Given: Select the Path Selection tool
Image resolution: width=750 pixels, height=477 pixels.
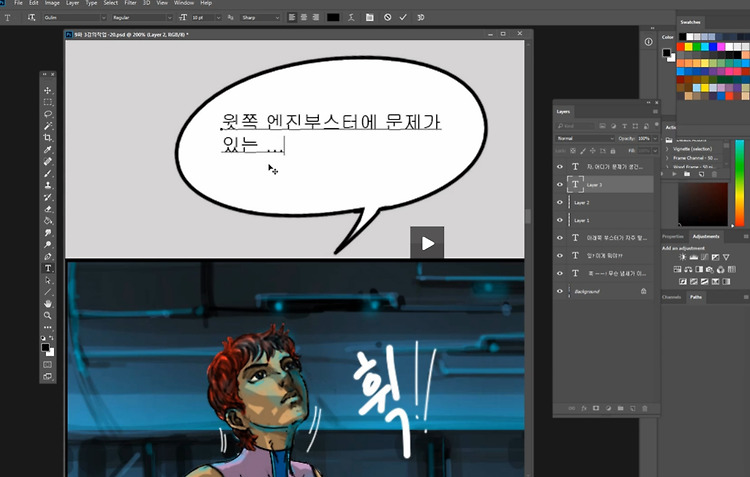Looking at the screenshot, I should pos(48,280).
